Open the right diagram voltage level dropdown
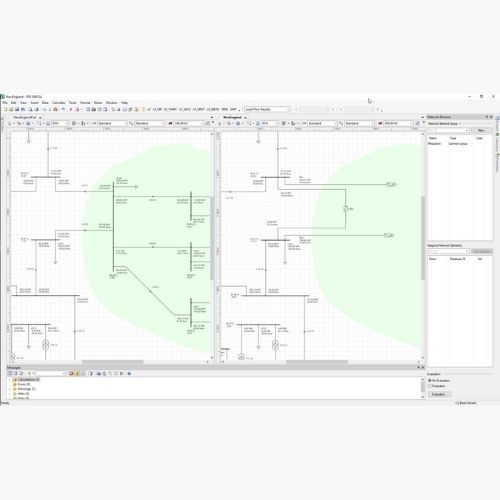The height and width of the screenshot is (500, 500). 398,123
